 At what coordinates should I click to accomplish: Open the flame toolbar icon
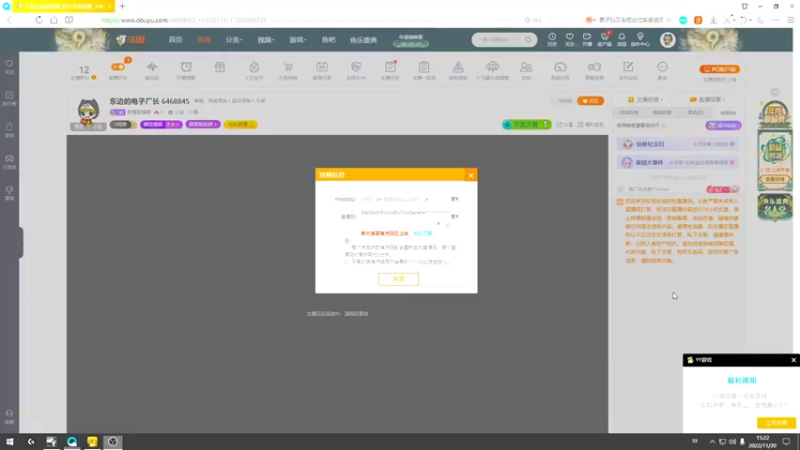(254, 67)
